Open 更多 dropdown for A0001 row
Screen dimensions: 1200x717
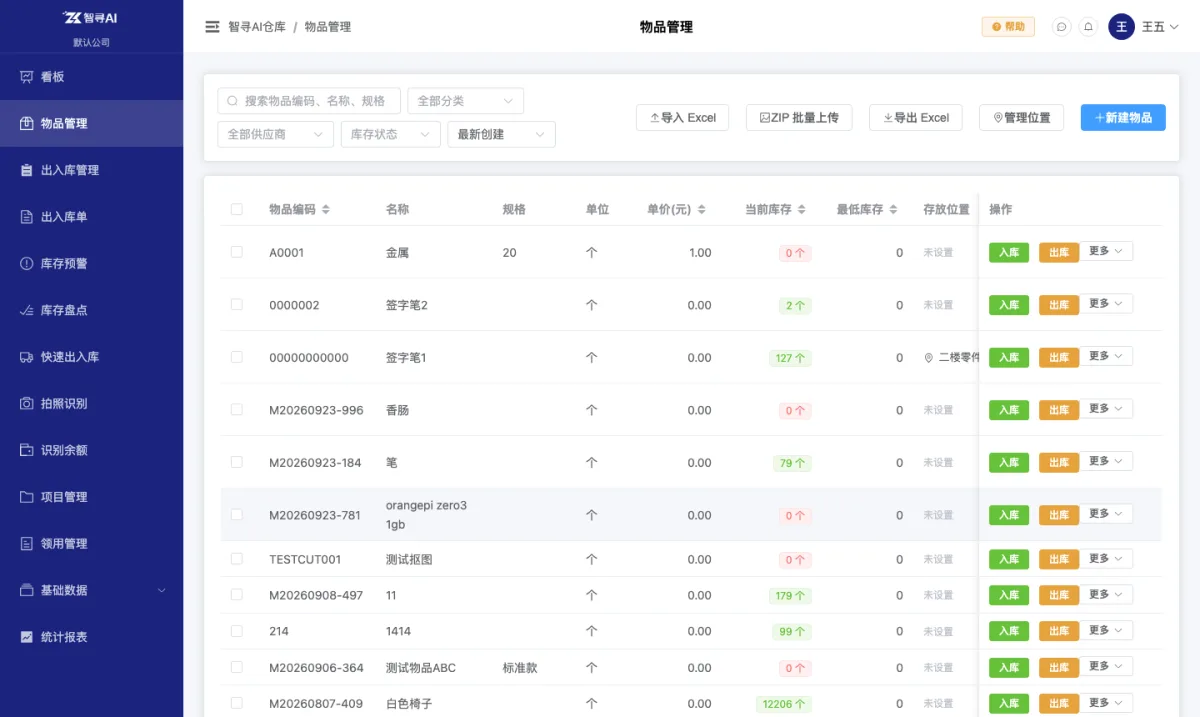coord(1106,251)
